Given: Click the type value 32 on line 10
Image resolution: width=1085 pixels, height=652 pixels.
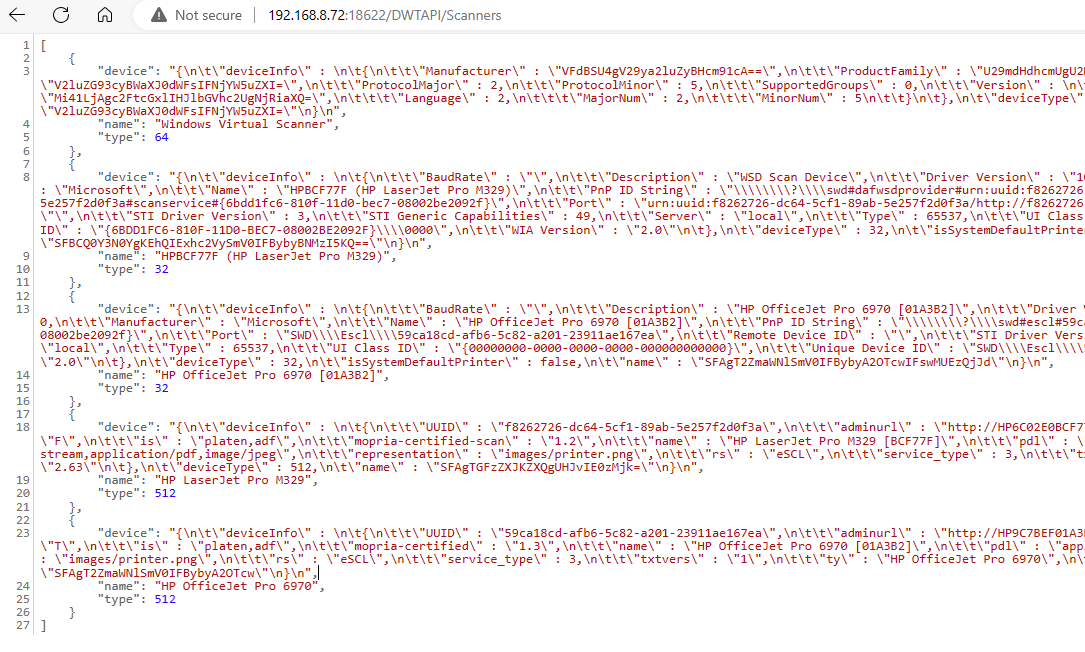Looking at the screenshot, I should click(x=161, y=269).
